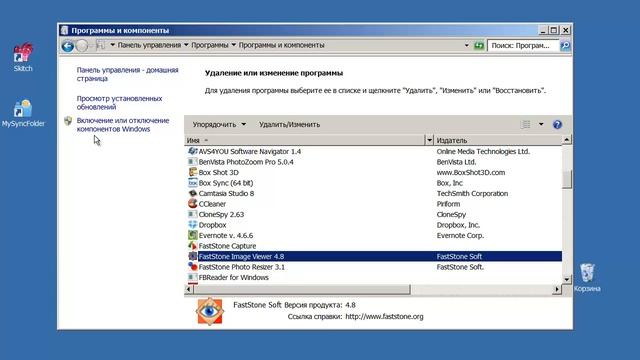Click the Box, Inc publisher cell
640x360 pixels.
449,183
